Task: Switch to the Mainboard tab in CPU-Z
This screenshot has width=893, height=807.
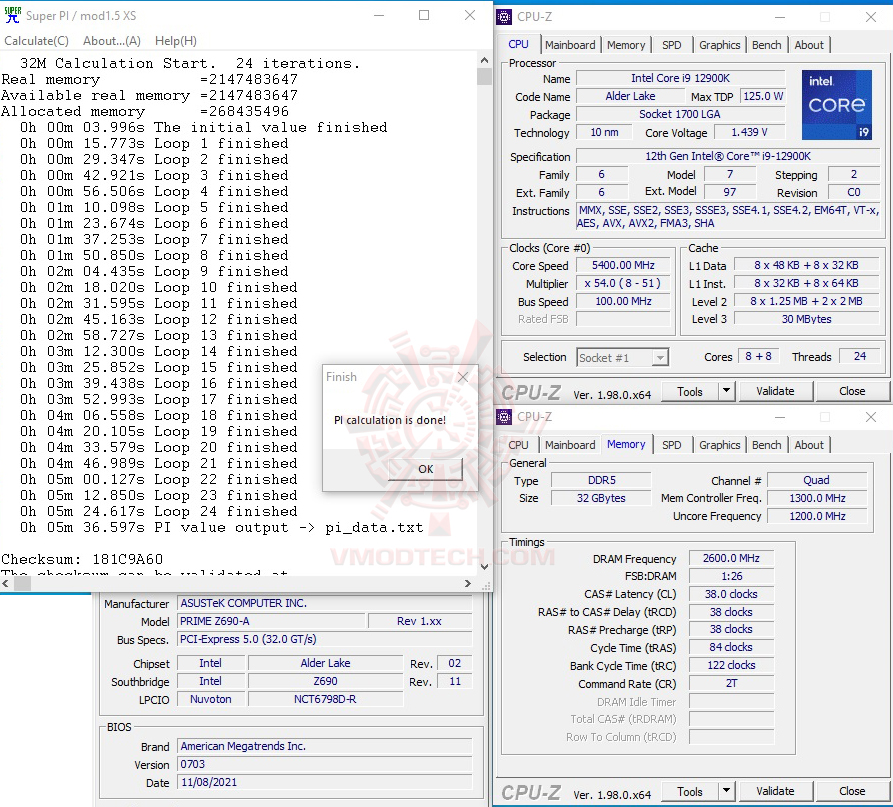Action: coord(570,45)
